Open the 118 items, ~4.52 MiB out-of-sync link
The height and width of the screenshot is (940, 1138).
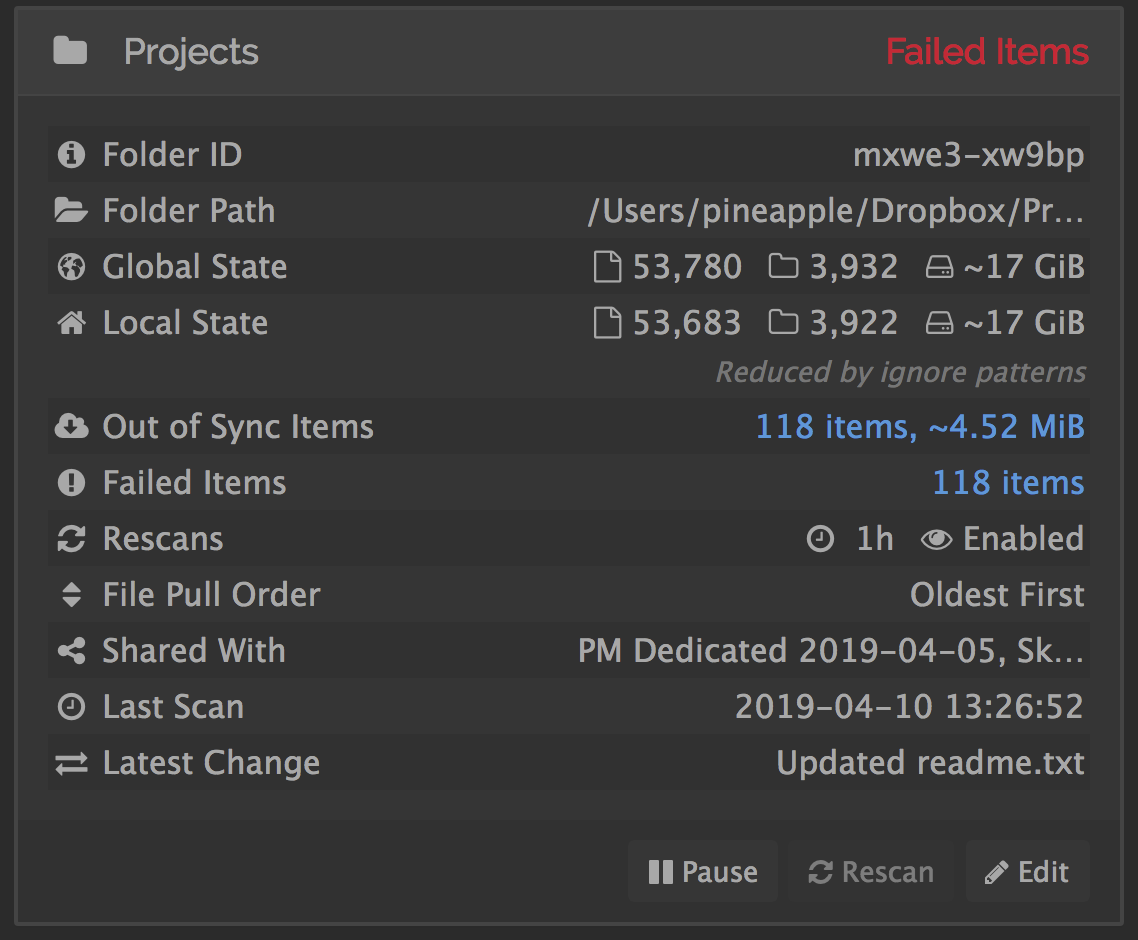tap(920, 426)
